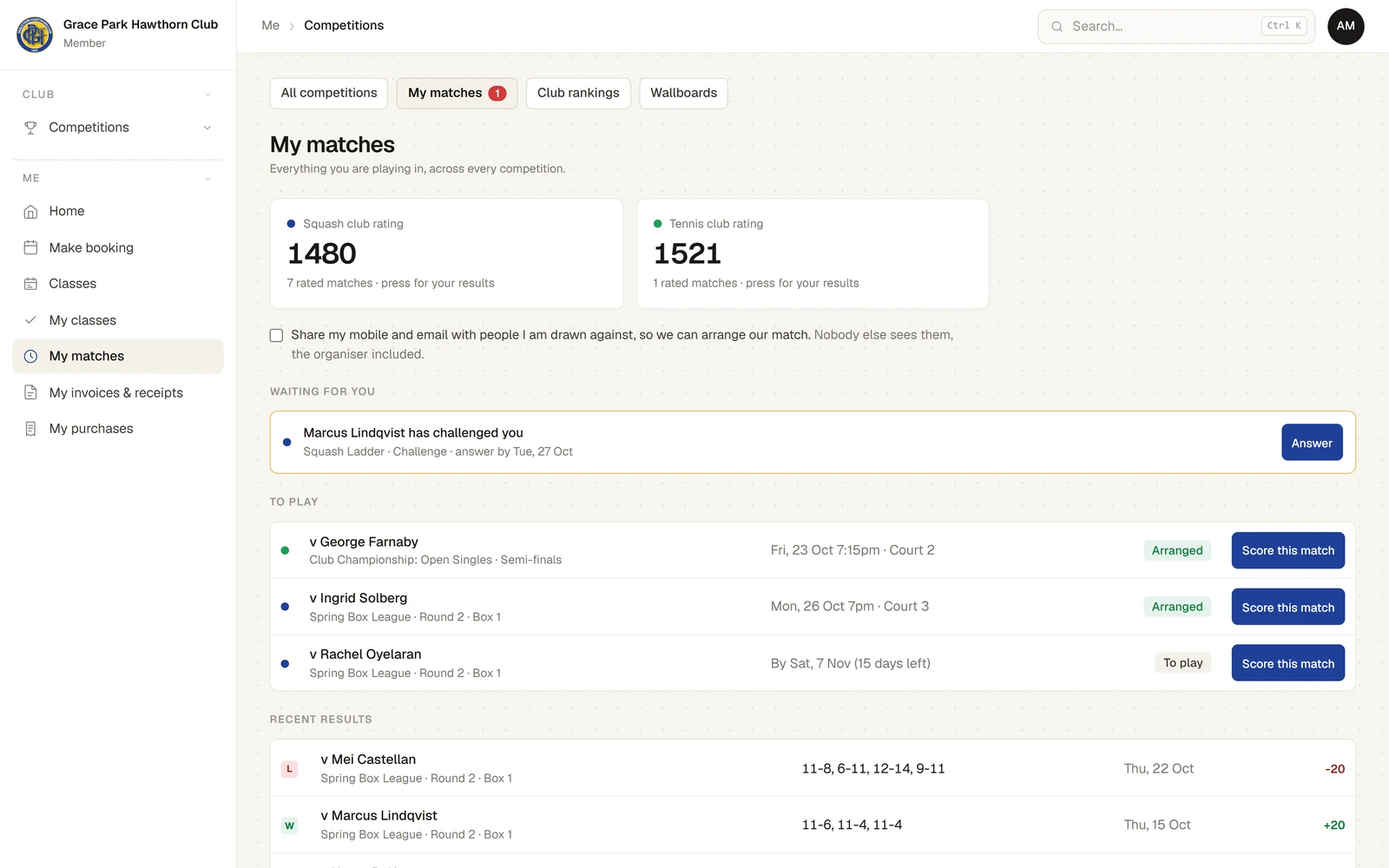Viewport: 1389px width, 868px height.
Task: Click the Me breadcrumb link
Action: 271,26
